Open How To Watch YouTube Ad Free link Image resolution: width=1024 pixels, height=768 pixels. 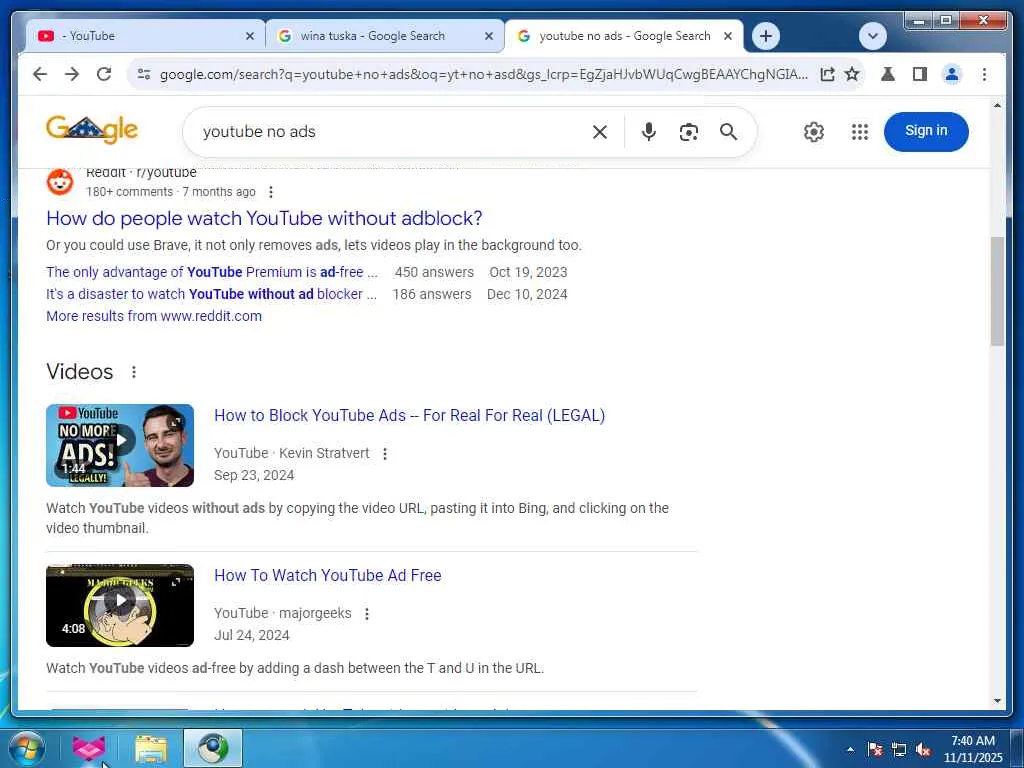(328, 575)
